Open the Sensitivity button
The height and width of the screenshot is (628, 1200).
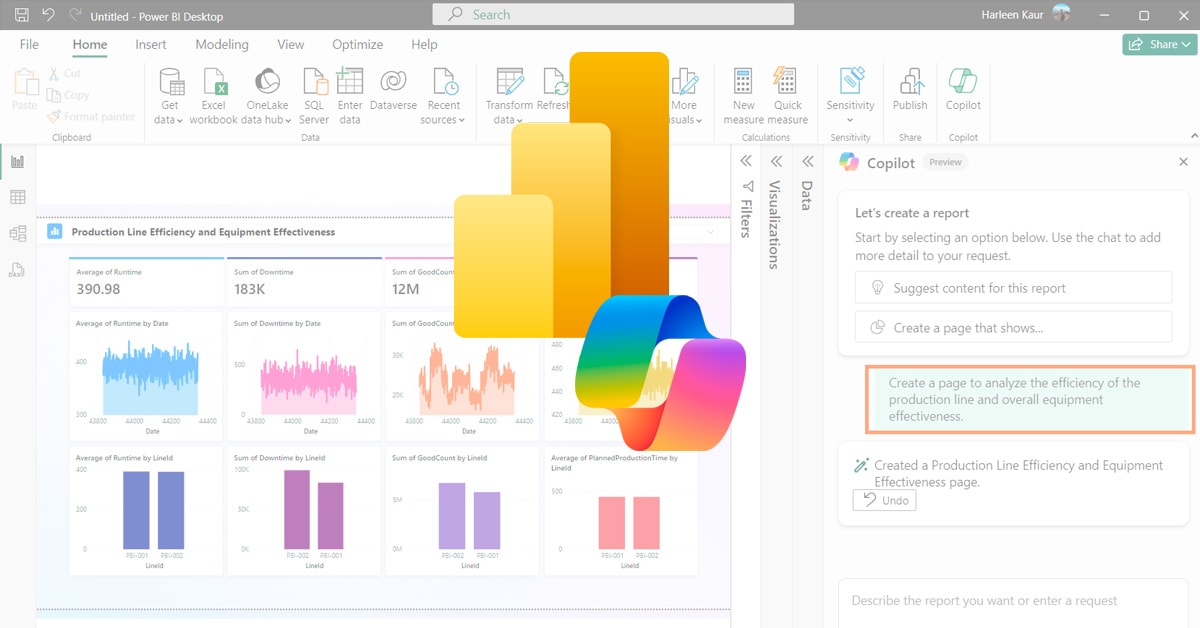(850, 96)
